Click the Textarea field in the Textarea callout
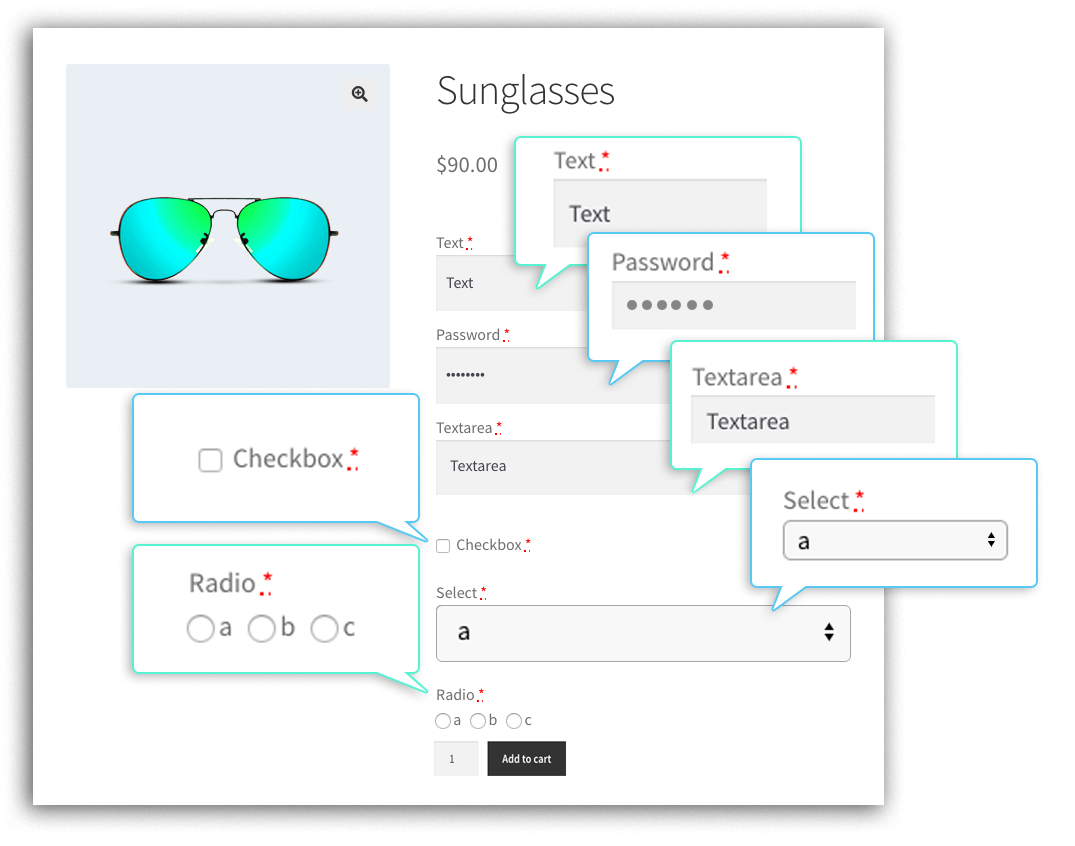 813,420
